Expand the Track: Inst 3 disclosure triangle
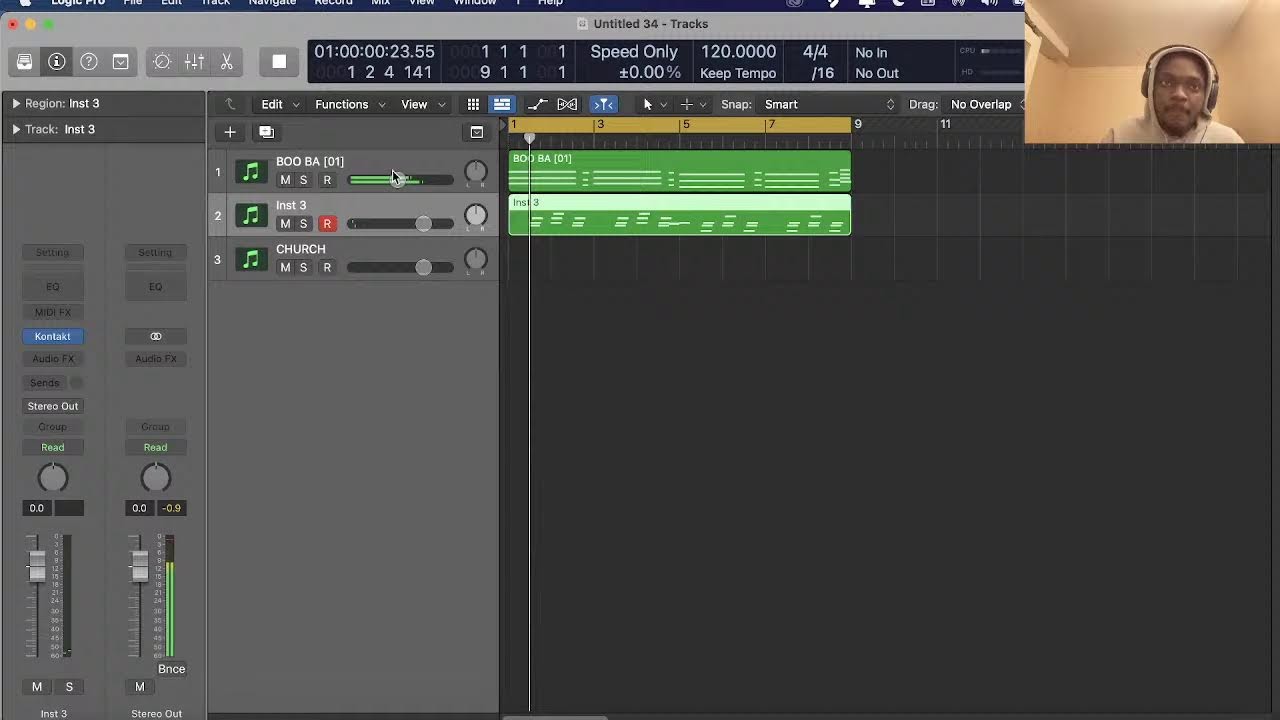The height and width of the screenshot is (720, 1280). (16, 129)
